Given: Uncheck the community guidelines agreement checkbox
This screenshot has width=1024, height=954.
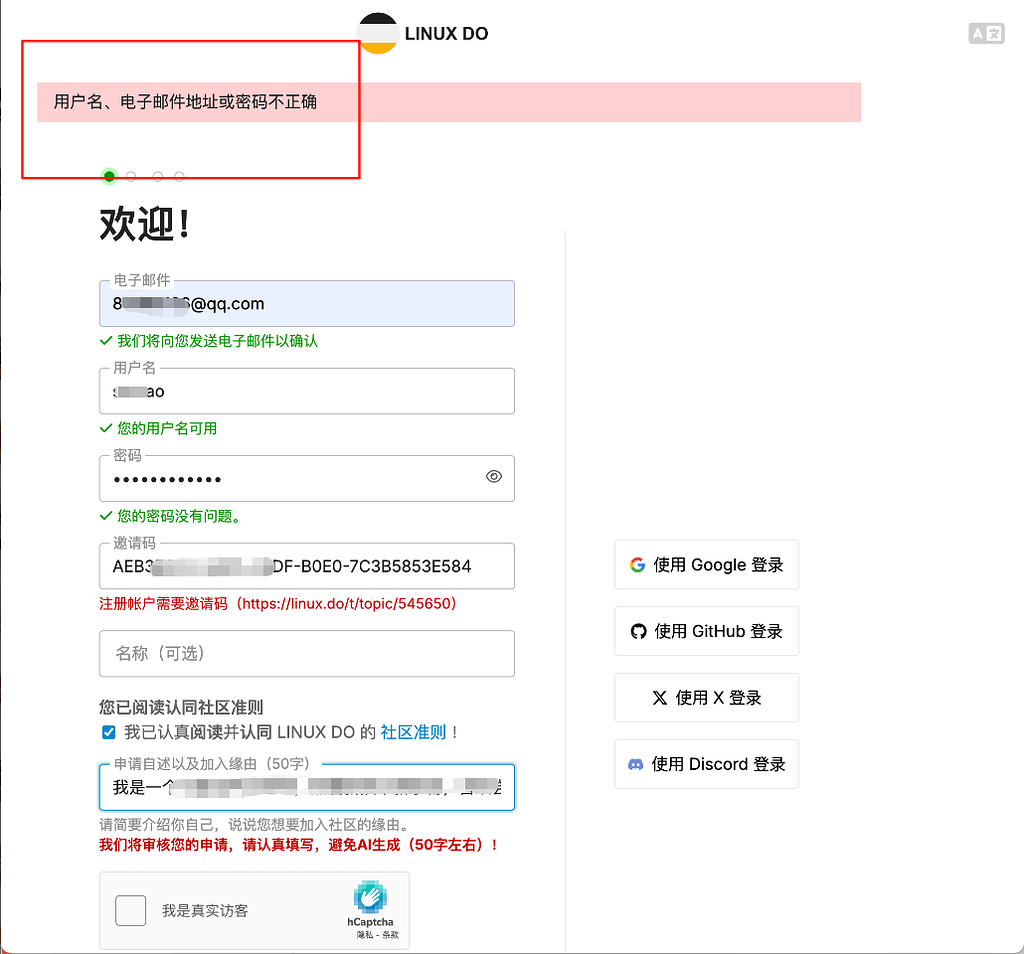Looking at the screenshot, I should [x=109, y=733].
